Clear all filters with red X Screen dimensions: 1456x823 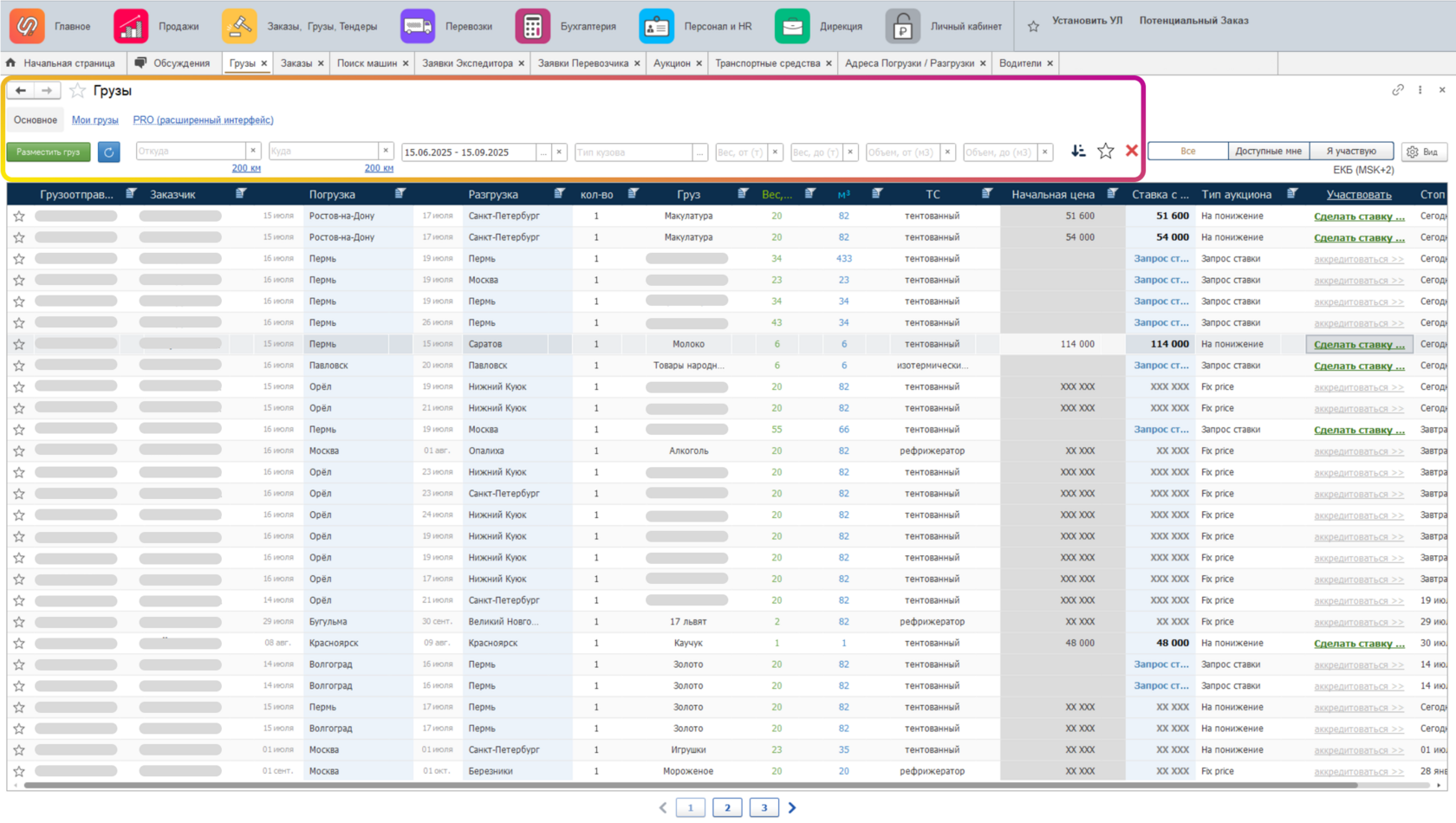[x=1132, y=151]
